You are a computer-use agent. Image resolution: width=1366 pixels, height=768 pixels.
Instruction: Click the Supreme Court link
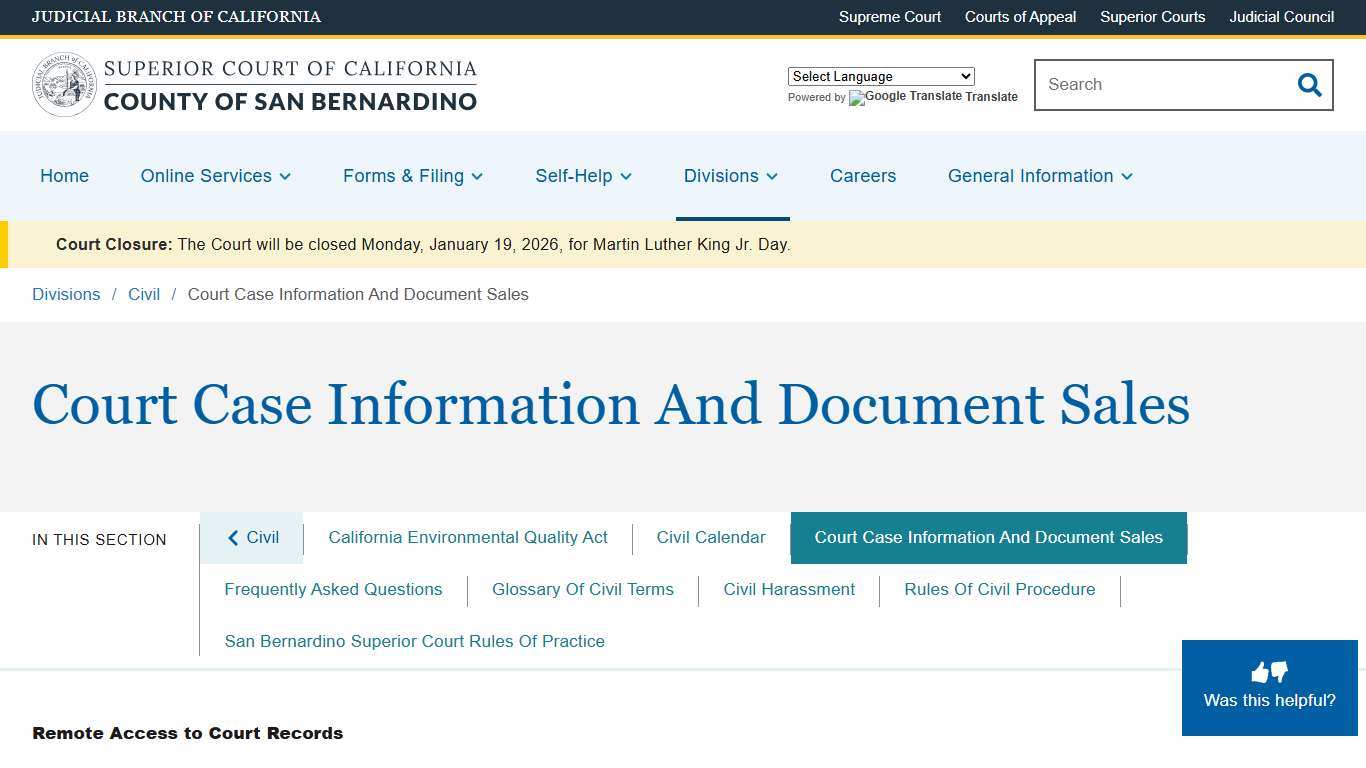[x=889, y=17]
